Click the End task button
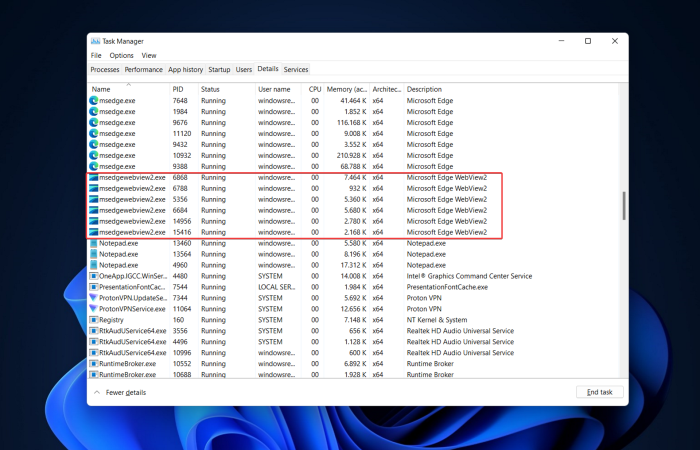 (600, 392)
